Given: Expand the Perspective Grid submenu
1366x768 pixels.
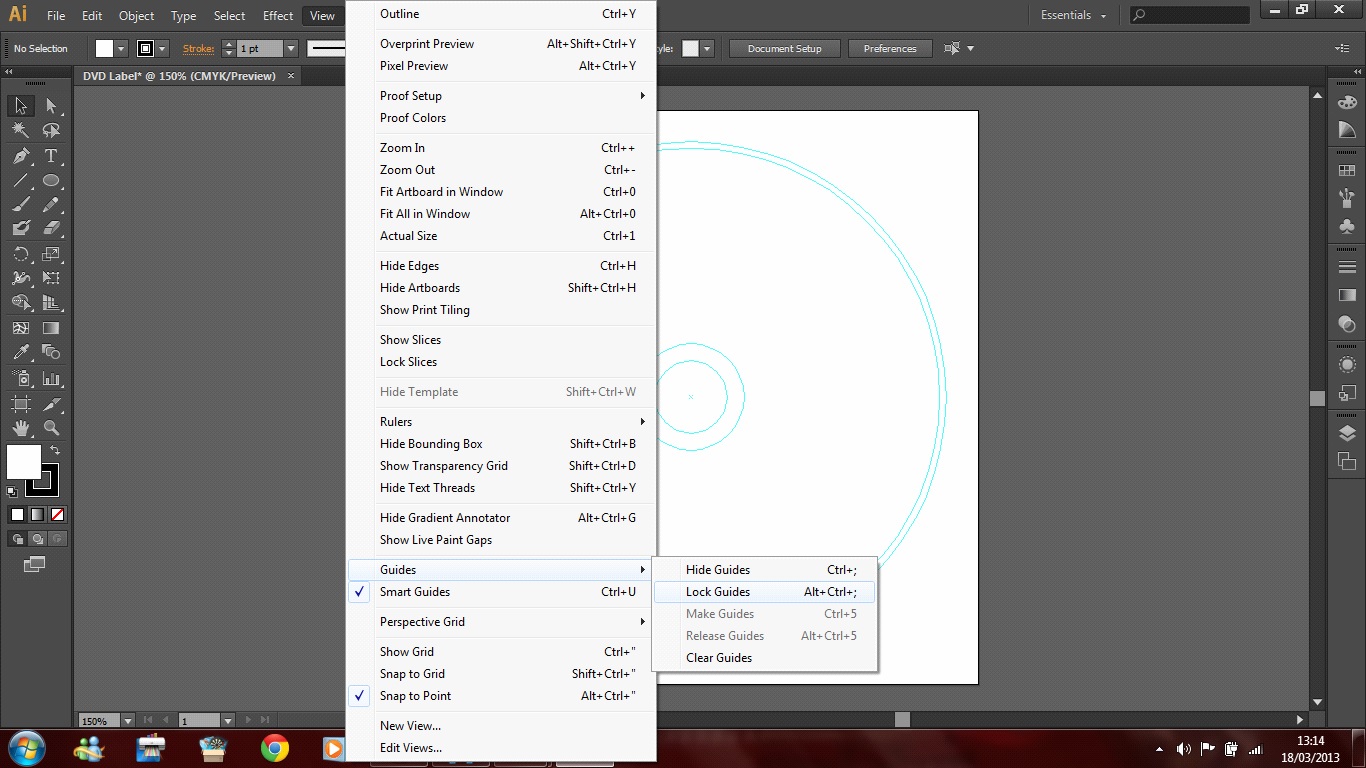Looking at the screenshot, I should pyautogui.click(x=502, y=622).
